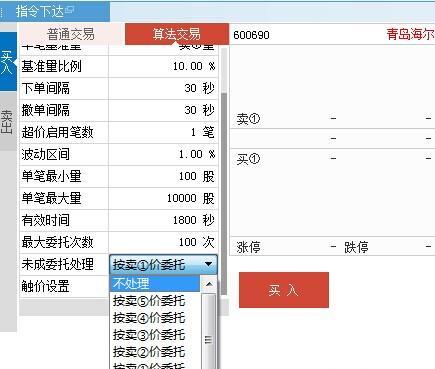
Task: Edit 最大委托次数 value 100 次
Action: (163, 242)
